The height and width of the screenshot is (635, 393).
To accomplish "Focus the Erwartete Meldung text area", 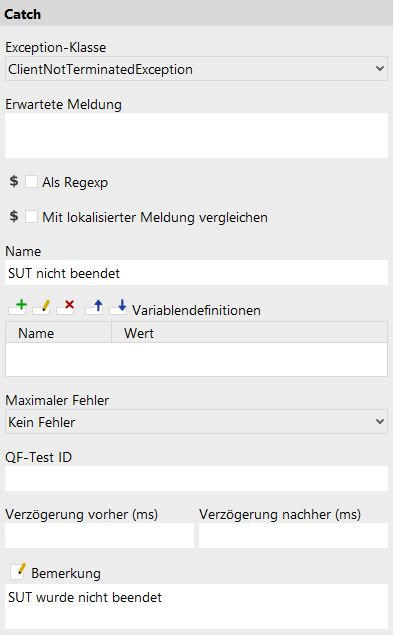I will pyautogui.click(x=196, y=136).
